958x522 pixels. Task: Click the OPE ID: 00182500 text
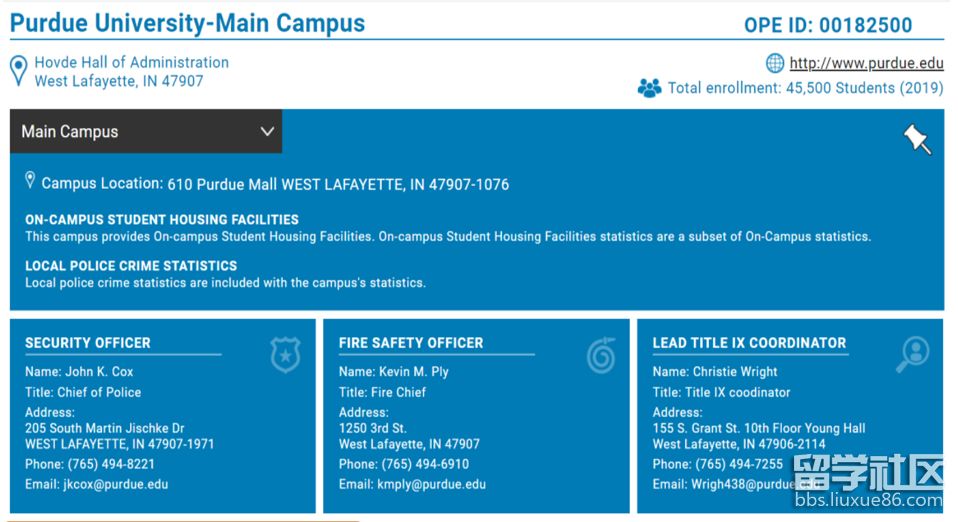[828, 26]
